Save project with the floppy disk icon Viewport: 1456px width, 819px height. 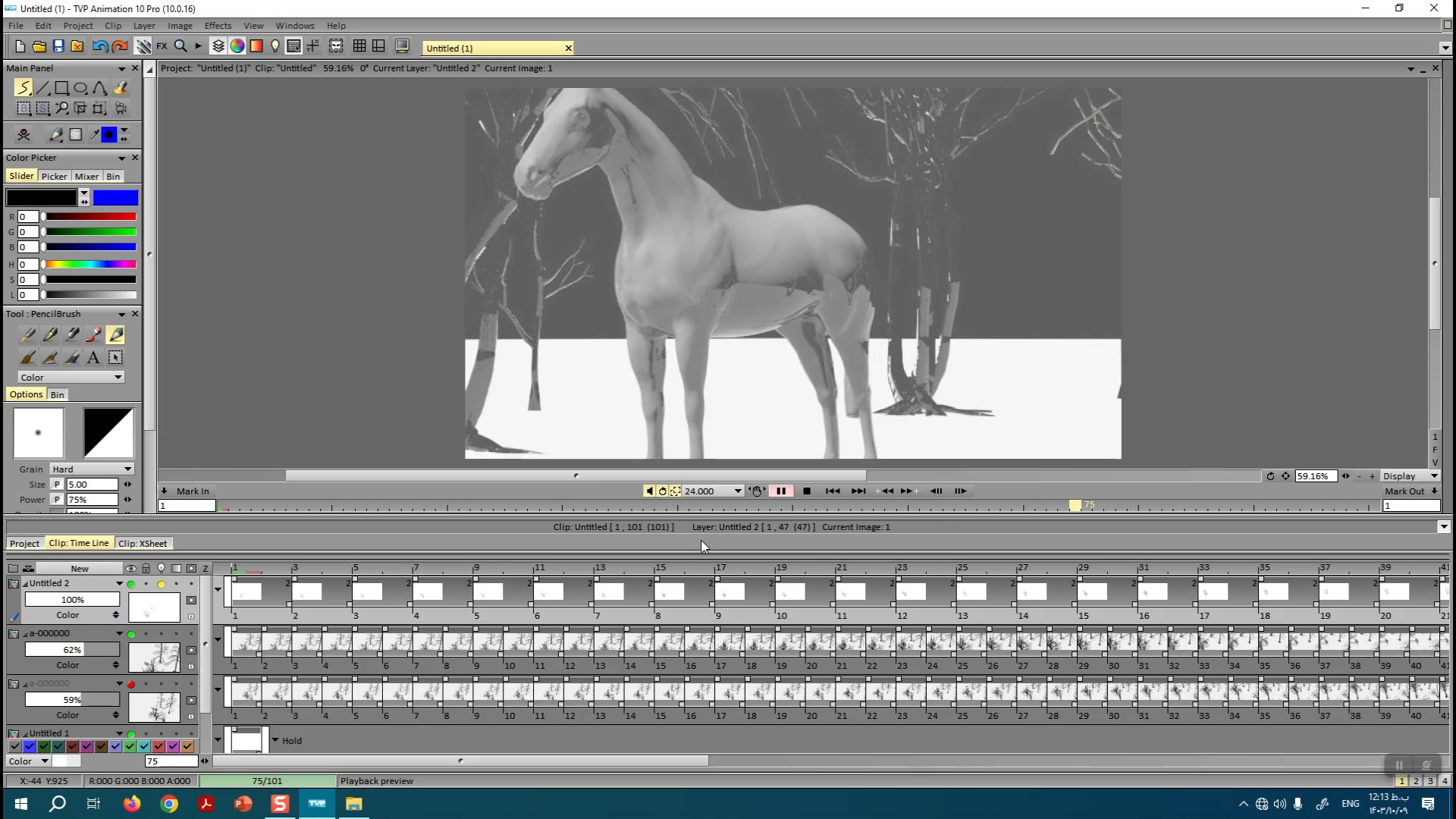[x=58, y=46]
